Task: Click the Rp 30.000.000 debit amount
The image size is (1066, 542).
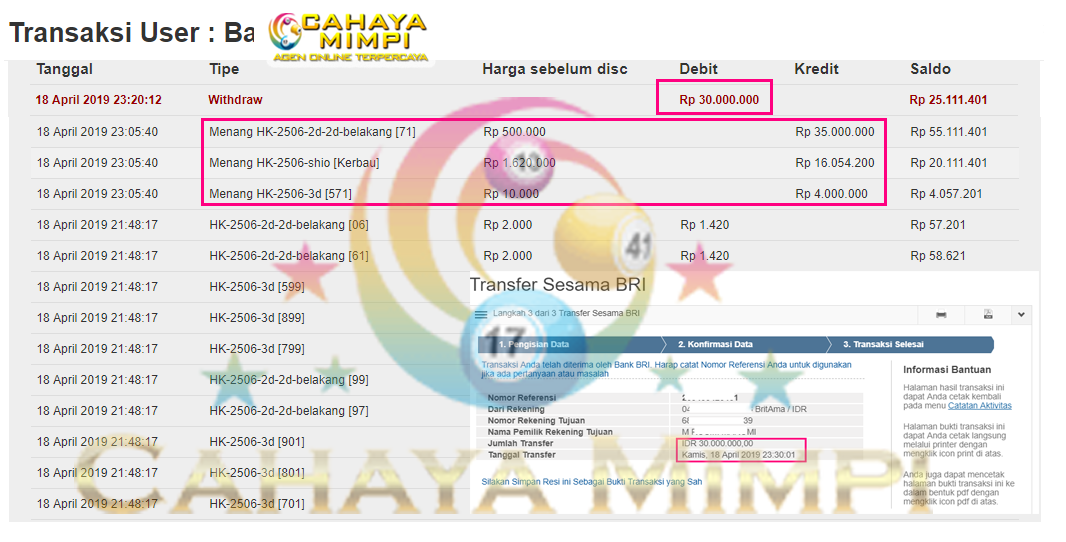Action: [718, 100]
